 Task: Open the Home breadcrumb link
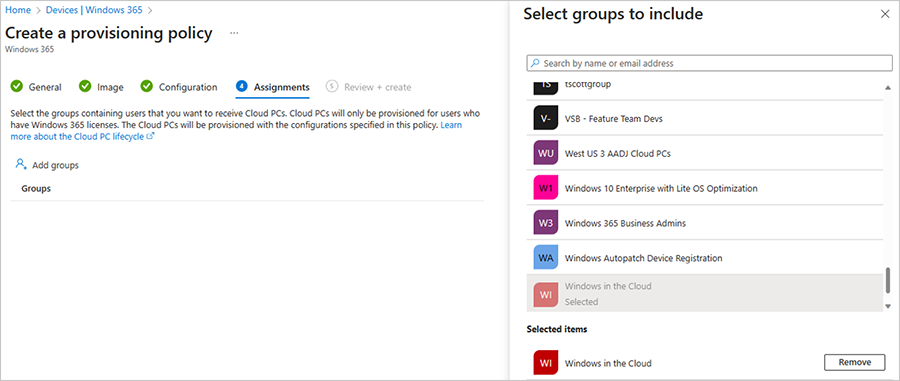click(18, 10)
